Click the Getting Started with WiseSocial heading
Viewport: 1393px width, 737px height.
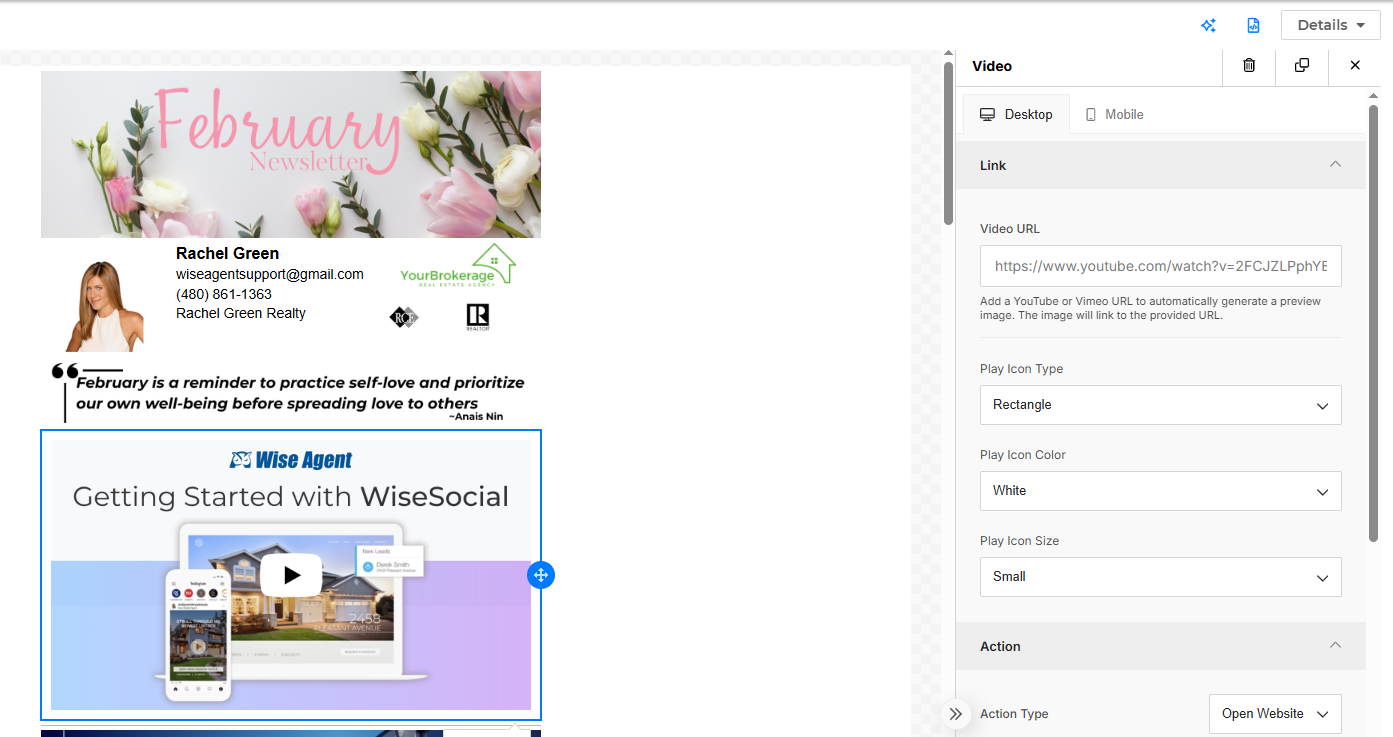tap(291, 497)
